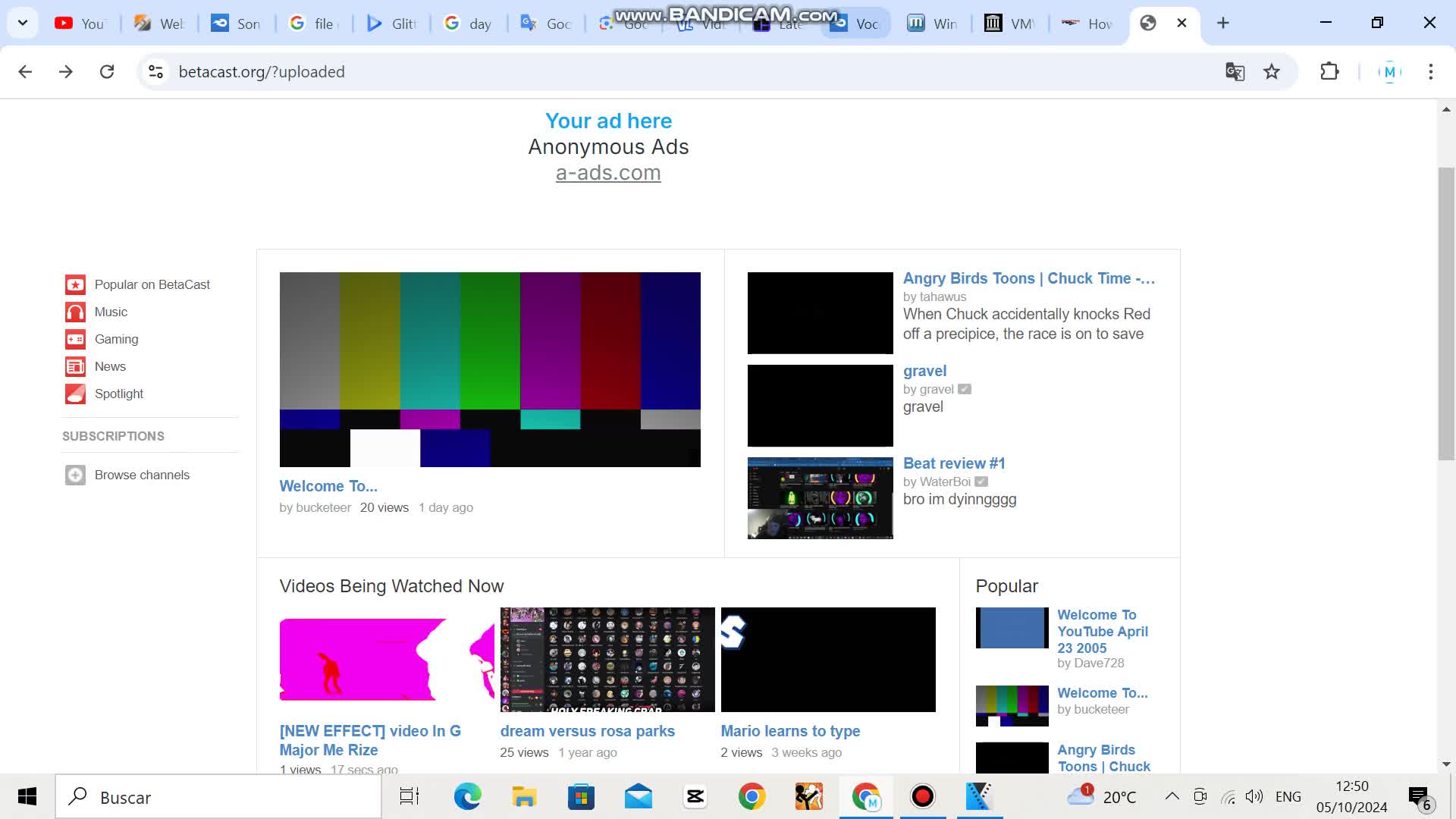Image resolution: width=1456 pixels, height=819 pixels.
Task: Go back with the browser back arrow
Action: [25, 71]
